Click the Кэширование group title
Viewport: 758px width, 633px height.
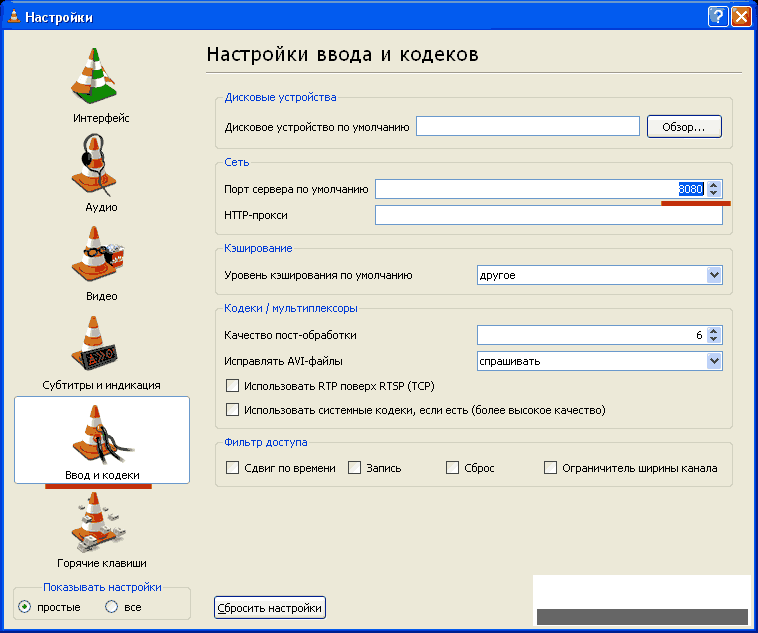click(x=258, y=248)
